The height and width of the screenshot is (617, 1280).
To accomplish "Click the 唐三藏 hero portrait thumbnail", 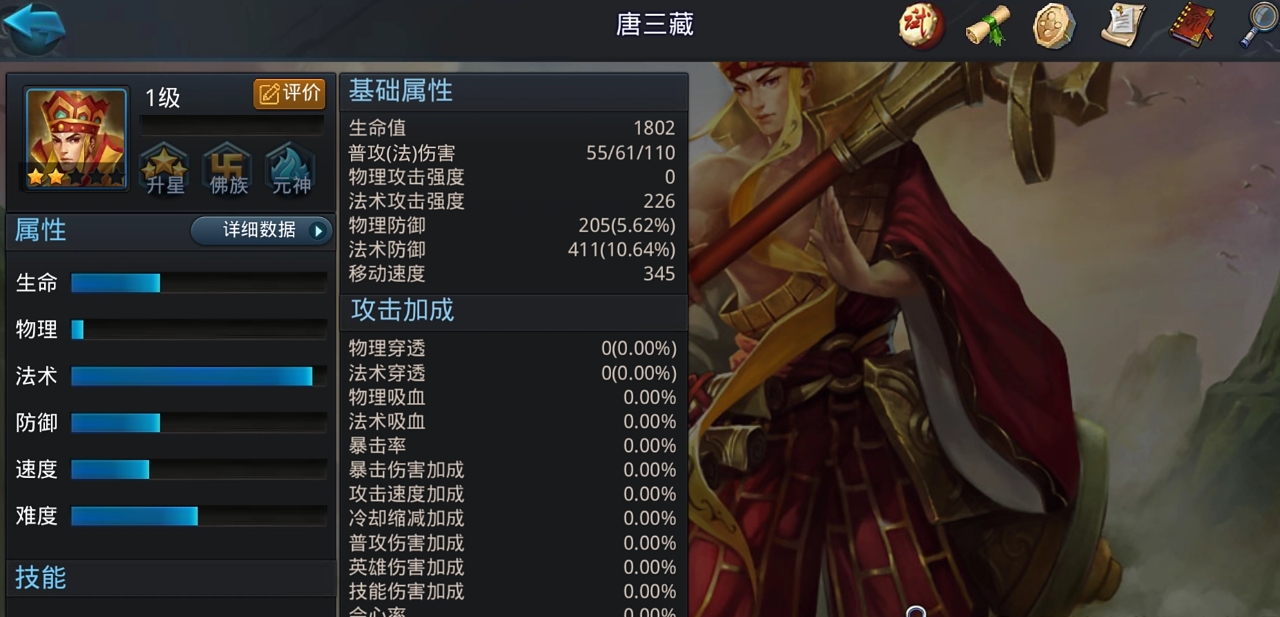I will point(76,138).
